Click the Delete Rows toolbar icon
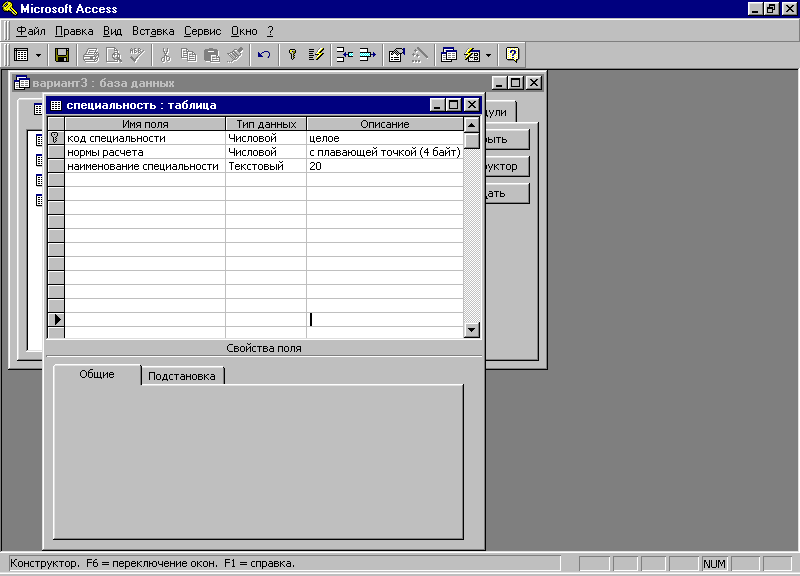Screen dimensions: 800x576 [367, 55]
